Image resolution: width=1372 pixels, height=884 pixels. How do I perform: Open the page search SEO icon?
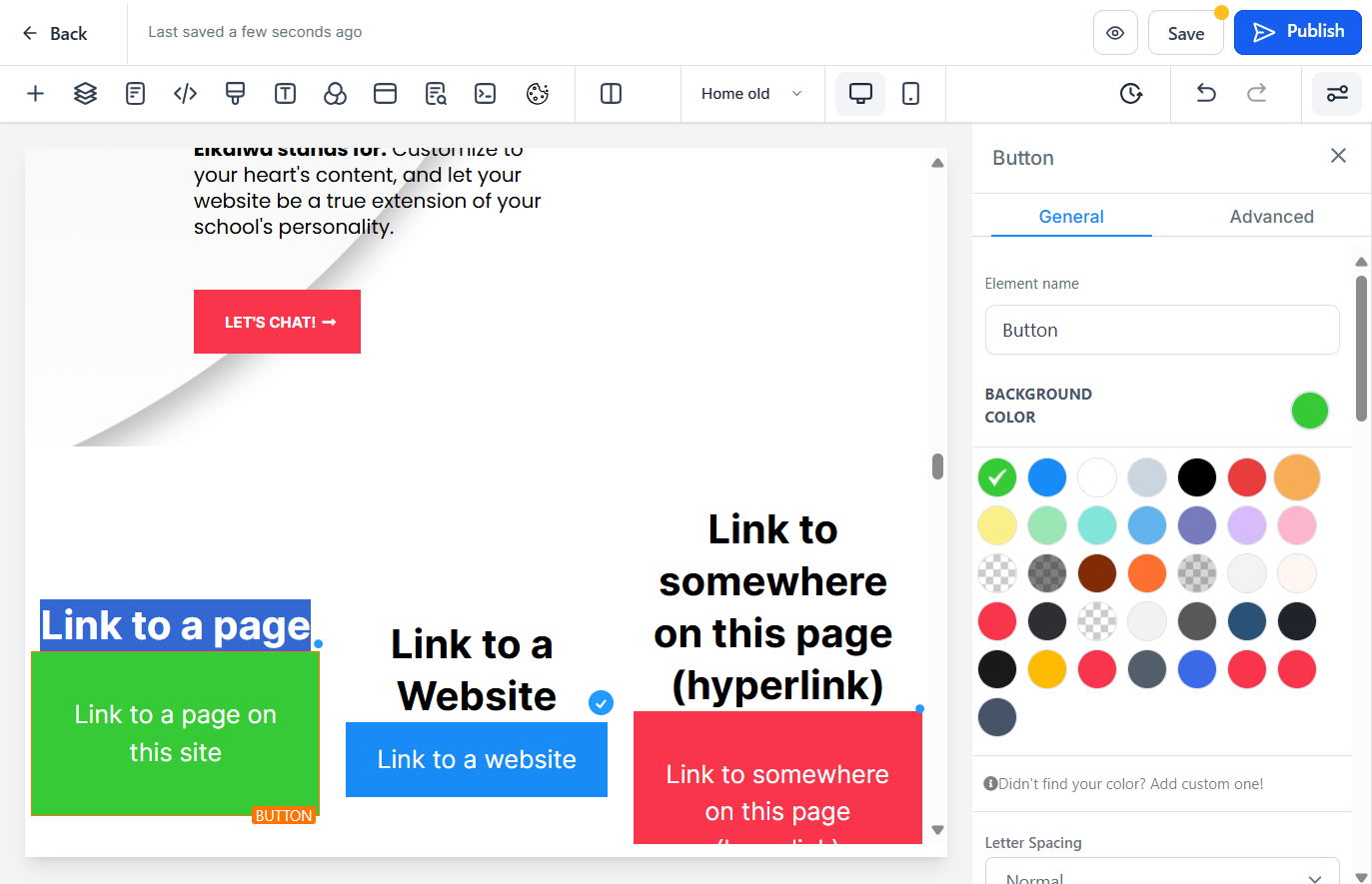(x=436, y=94)
